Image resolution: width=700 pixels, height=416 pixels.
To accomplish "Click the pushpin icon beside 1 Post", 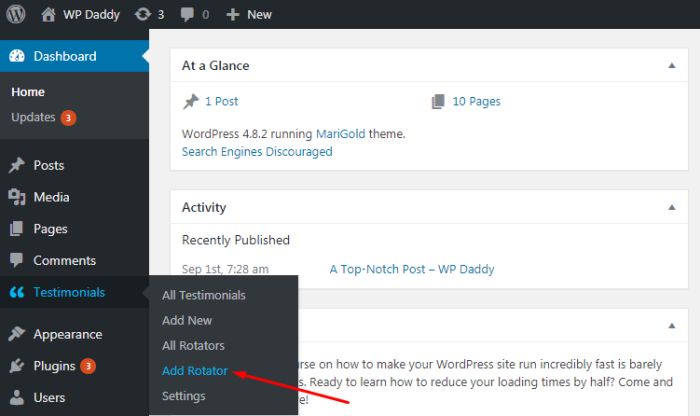I will pos(191,101).
